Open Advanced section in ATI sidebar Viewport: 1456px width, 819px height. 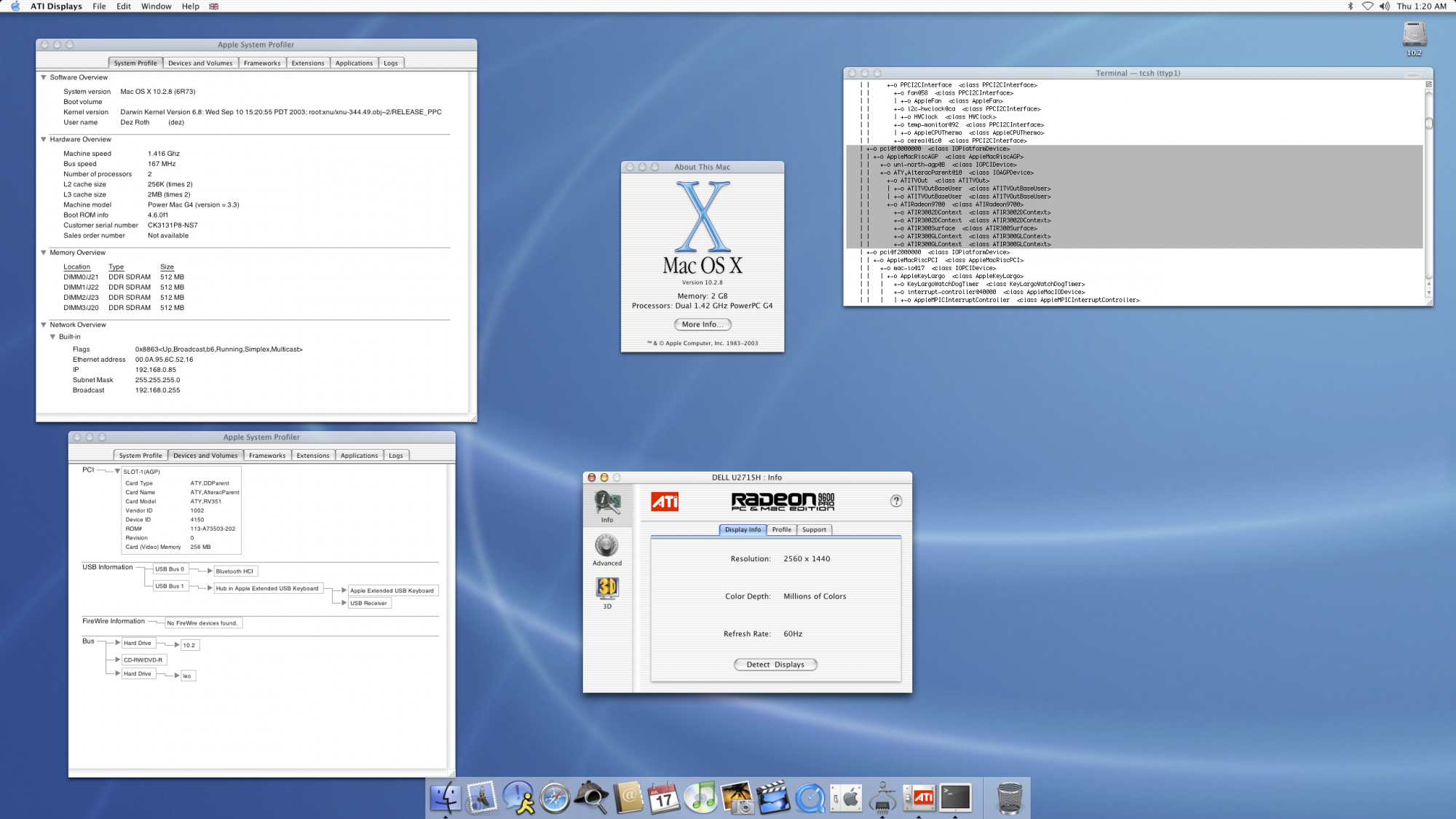click(607, 550)
